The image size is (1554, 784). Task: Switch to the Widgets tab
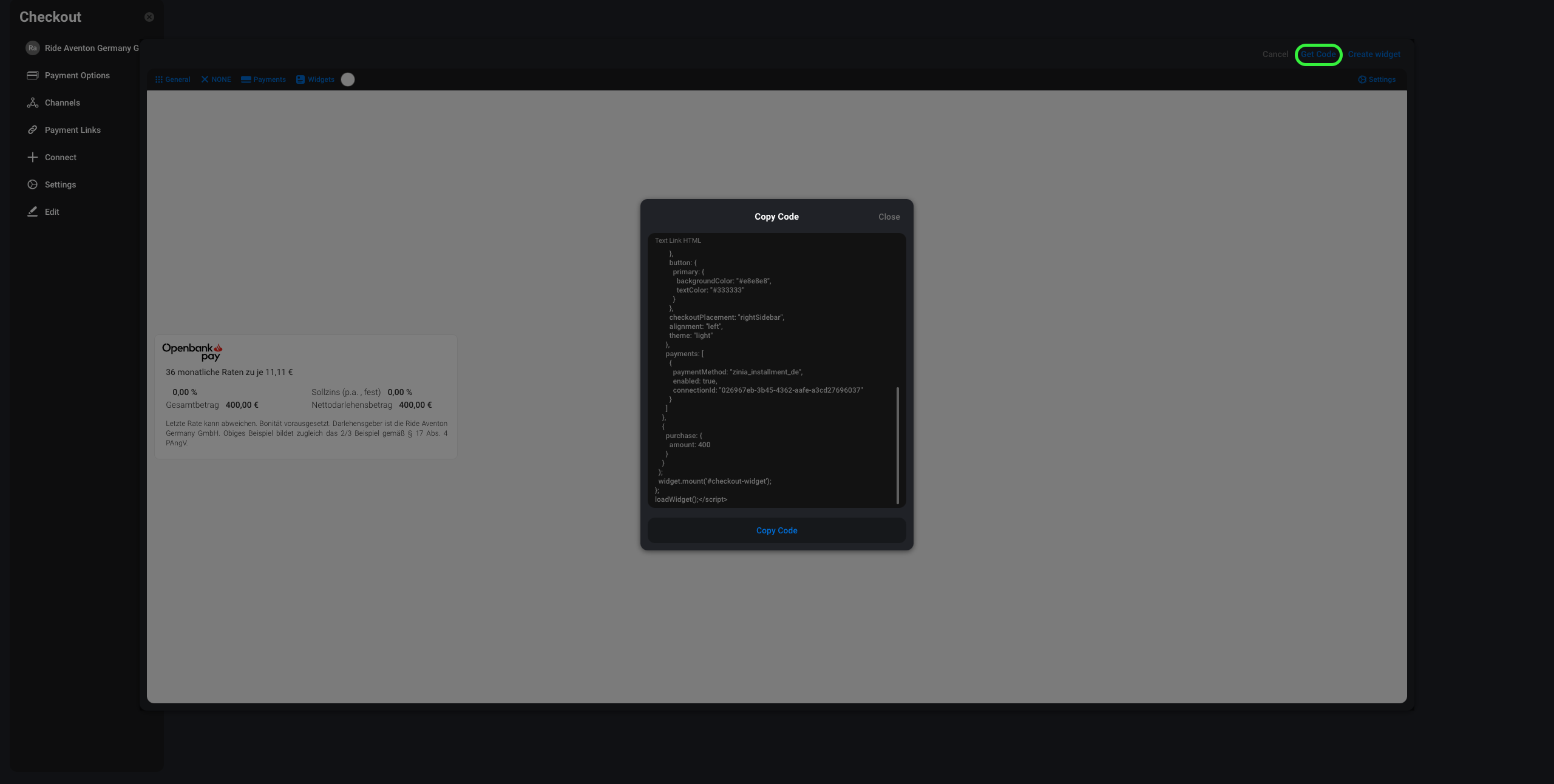pos(315,79)
